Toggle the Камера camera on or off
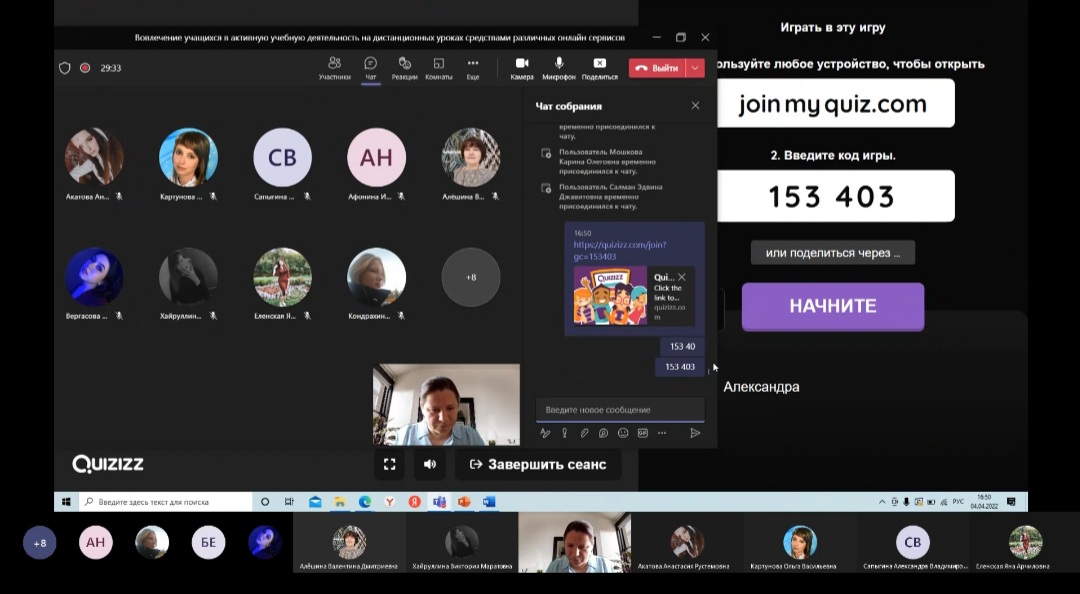Image resolution: width=1080 pixels, height=594 pixels. [x=522, y=67]
